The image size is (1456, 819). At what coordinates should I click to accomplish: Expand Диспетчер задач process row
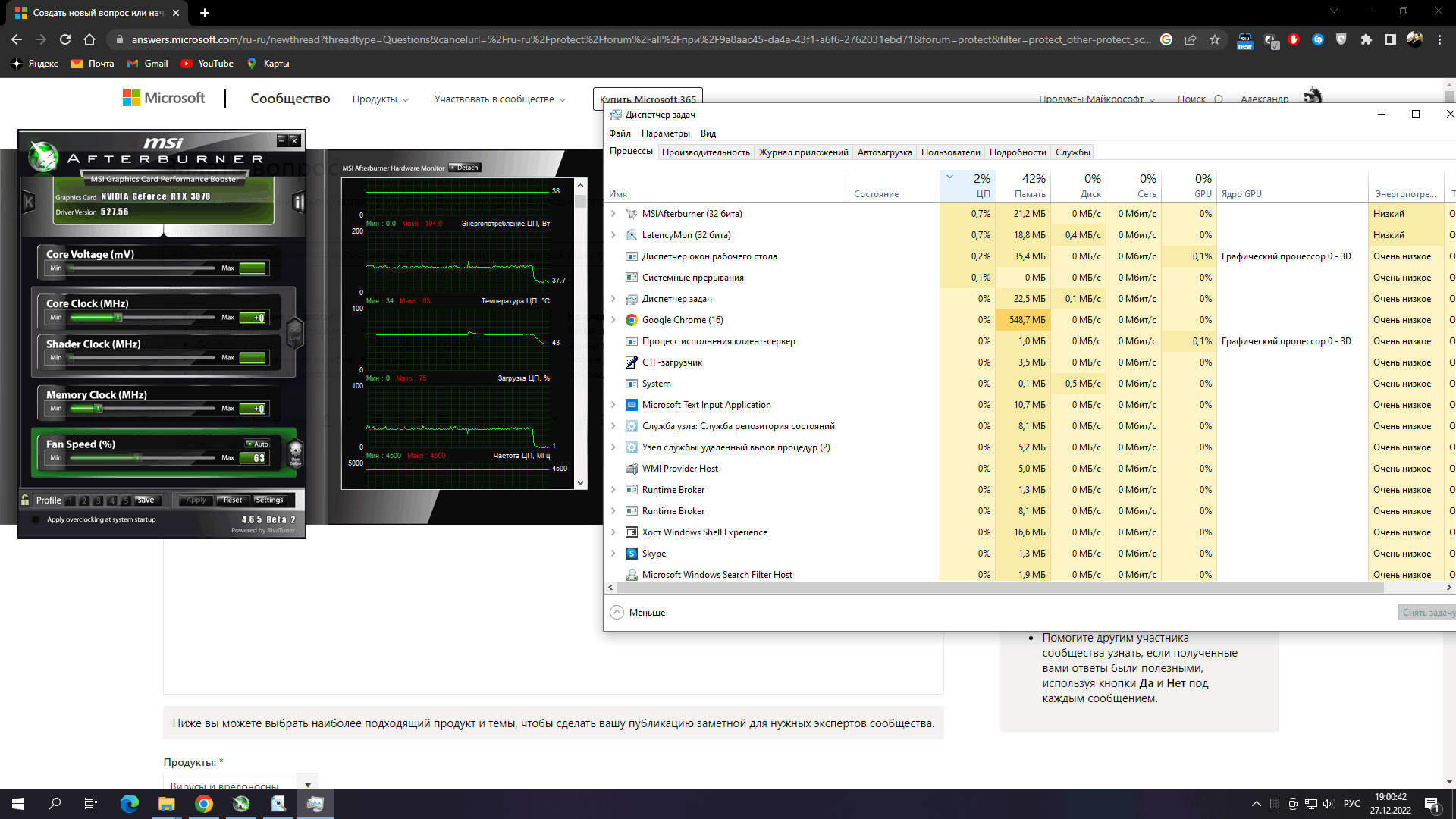[613, 299]
